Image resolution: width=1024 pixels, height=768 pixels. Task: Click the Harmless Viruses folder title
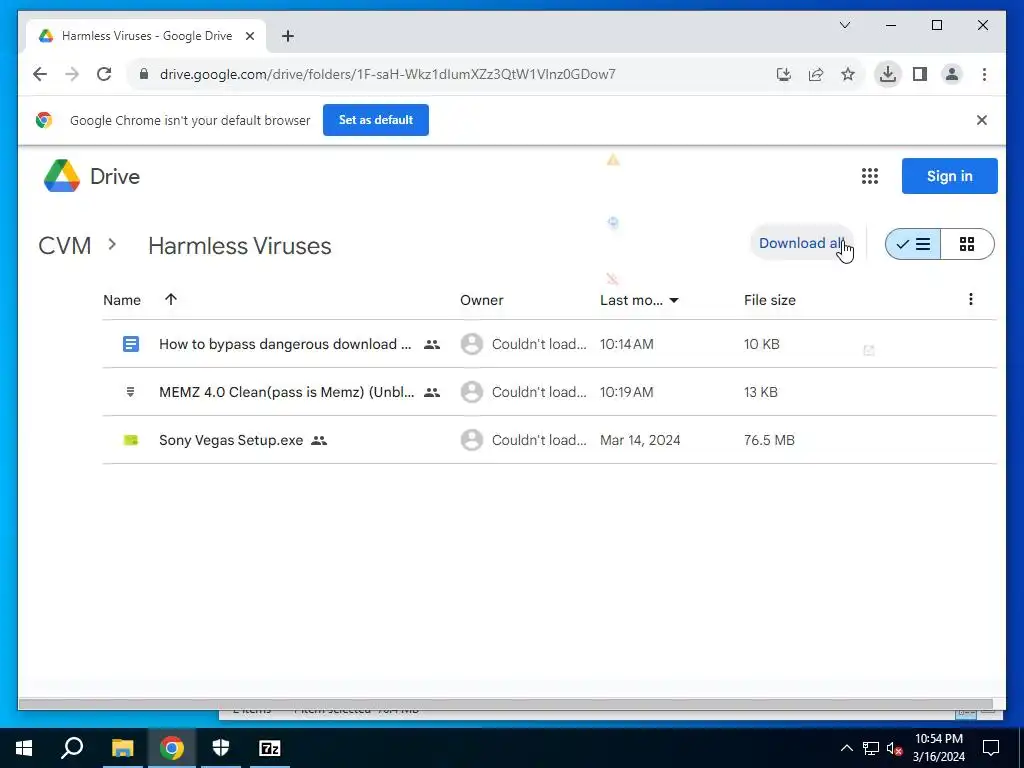tap(240, 246)
